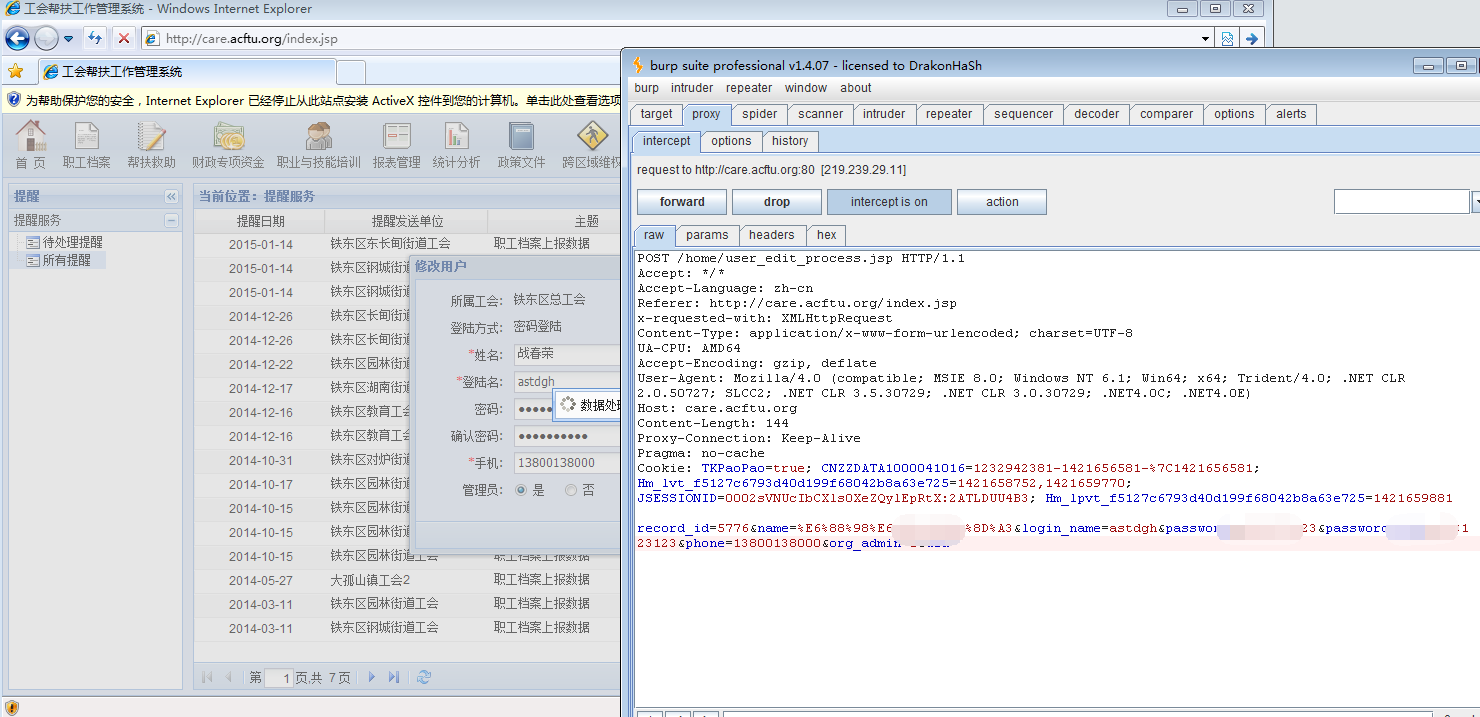Click the IE favorites star icon

click(x=16, y=71)
